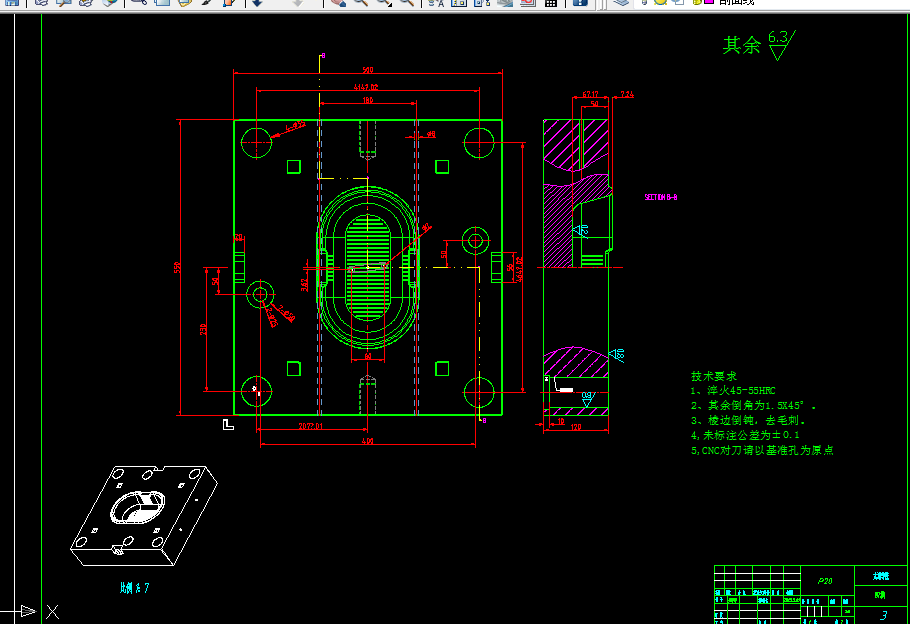Open the 剖面线 layer dropdown
This screenshot has height=624, width=910.
click(736, 2)
